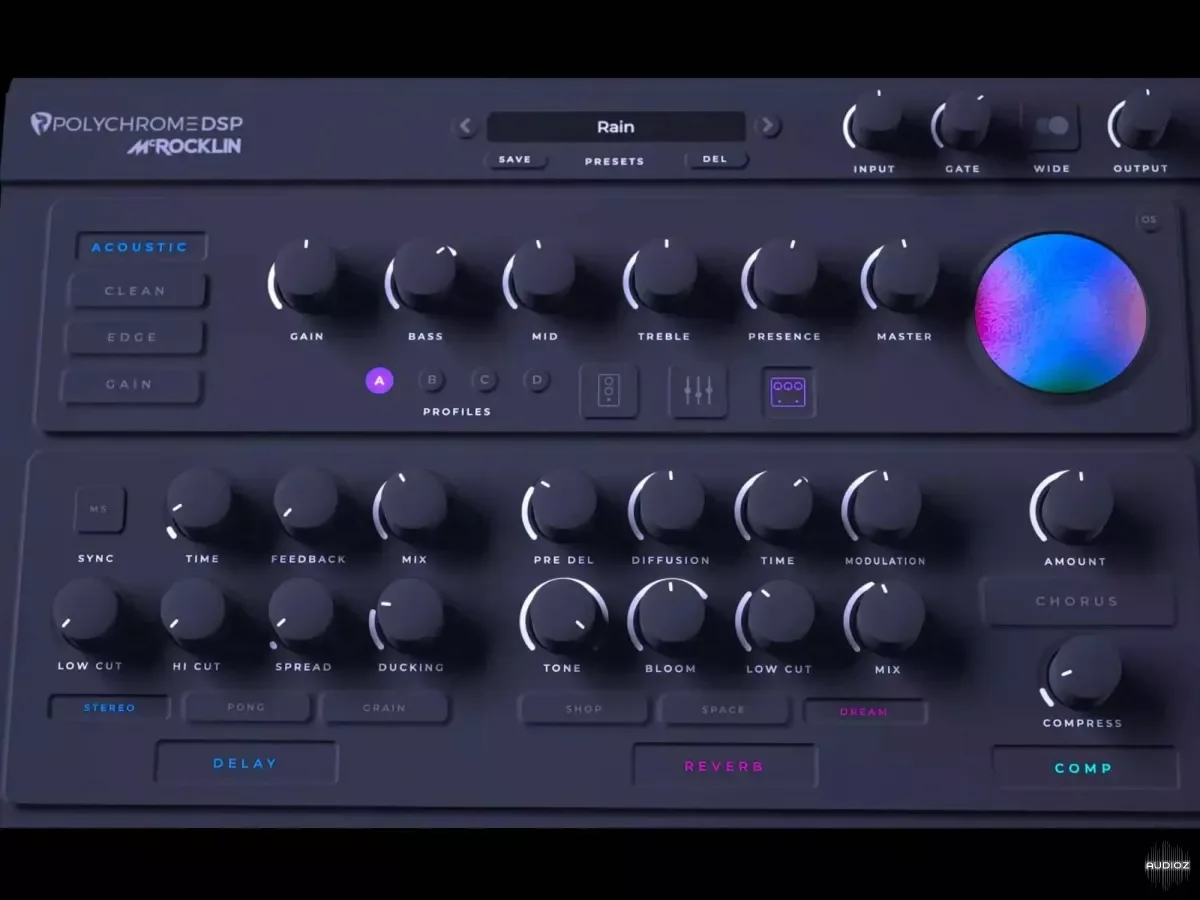Enable the DELAY section

pyautogui.click(x=246, y=763)
